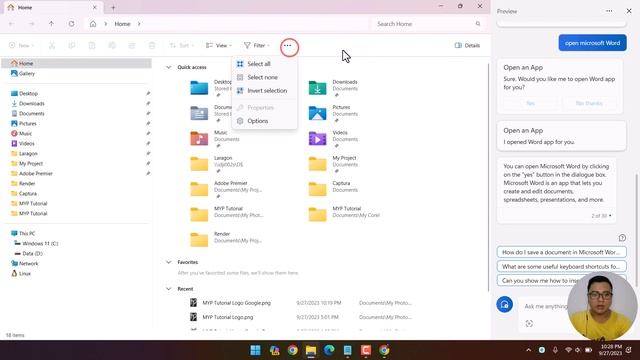Open Microsoft Edge from the taskbar
This screenshot has width=640, height=360.
click(x=329, y=350)
